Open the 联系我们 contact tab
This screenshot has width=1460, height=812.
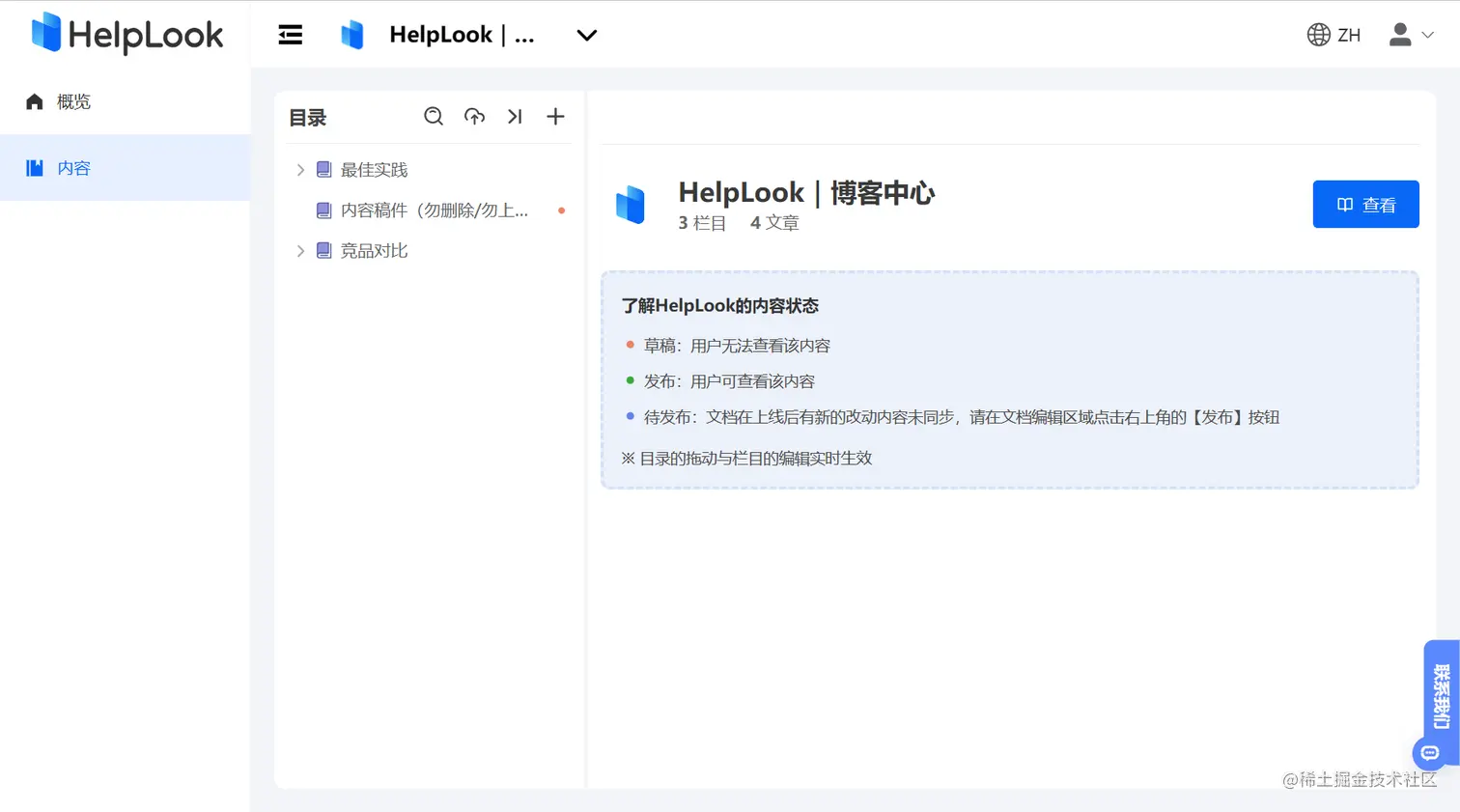(x=1442, y=695)
